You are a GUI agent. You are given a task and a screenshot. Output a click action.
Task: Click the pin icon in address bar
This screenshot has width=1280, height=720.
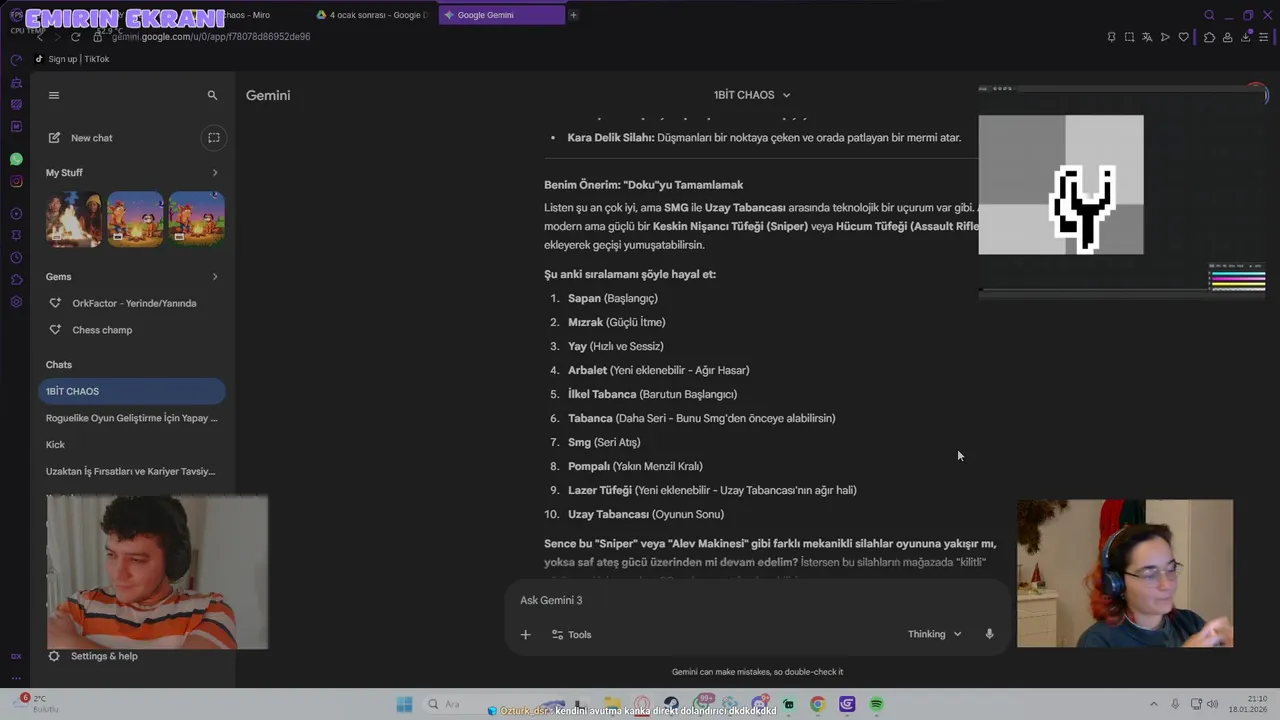click(x=1111, y=37)
